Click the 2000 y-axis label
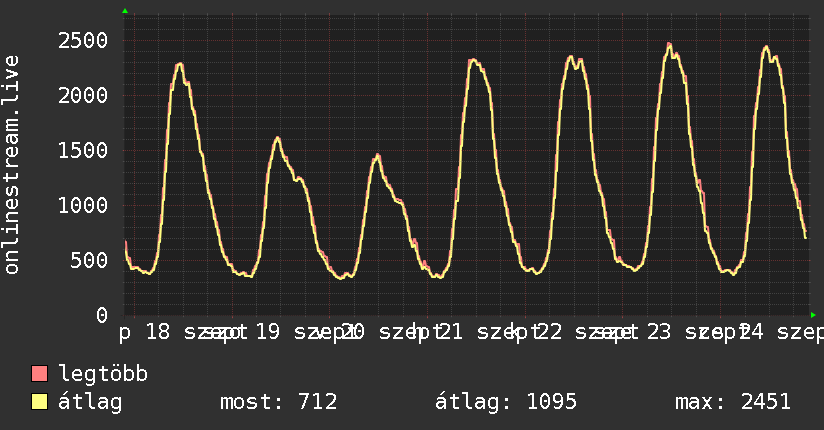 click(x=83, y=95)
